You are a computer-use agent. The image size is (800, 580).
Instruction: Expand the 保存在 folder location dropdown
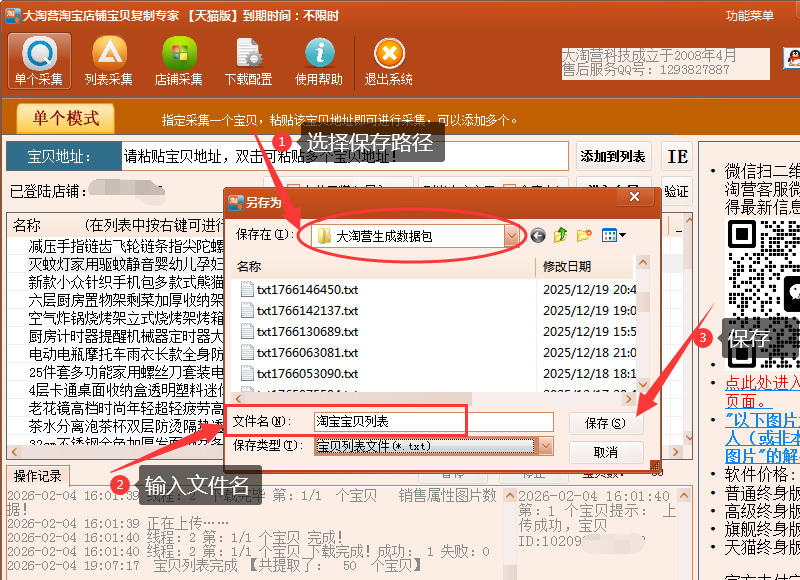pyautogui.click(x=512, y=236)
